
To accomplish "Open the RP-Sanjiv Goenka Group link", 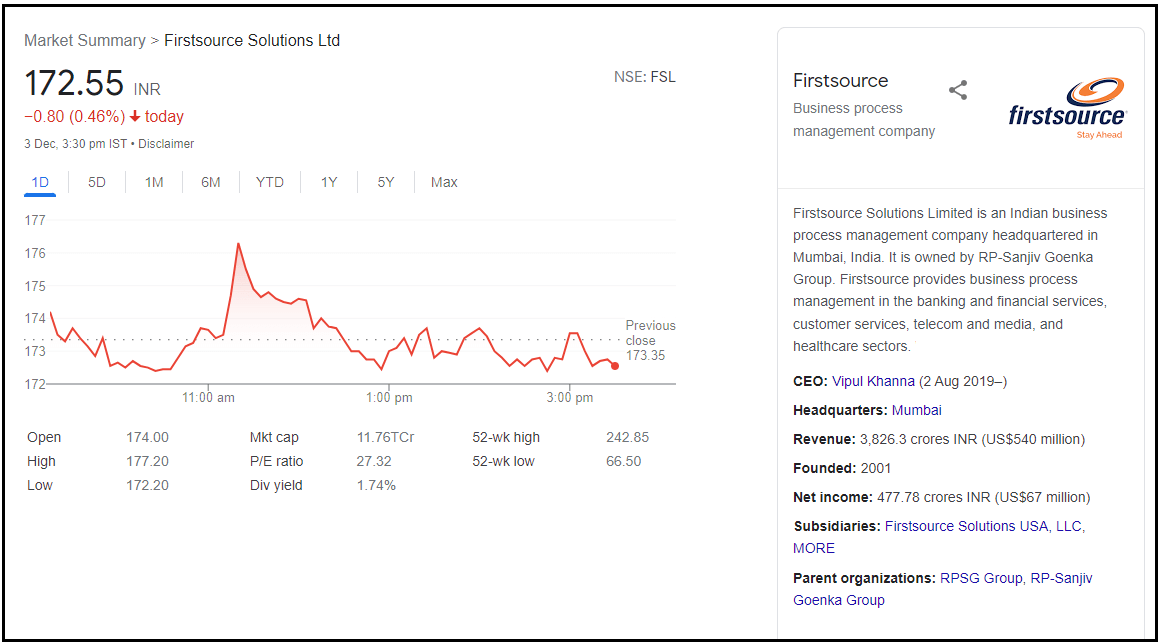I will (x=943, y=589).
